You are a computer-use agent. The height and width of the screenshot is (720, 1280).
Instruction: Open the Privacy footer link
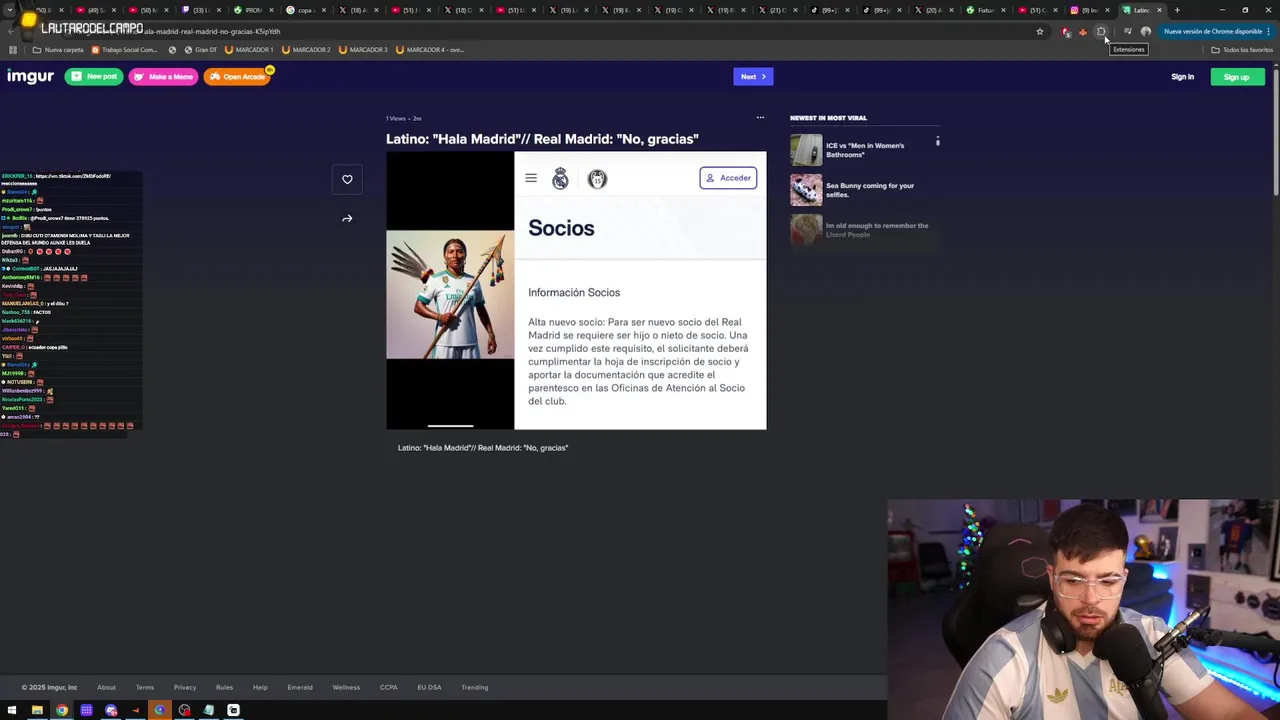click(x=185, y=687)
